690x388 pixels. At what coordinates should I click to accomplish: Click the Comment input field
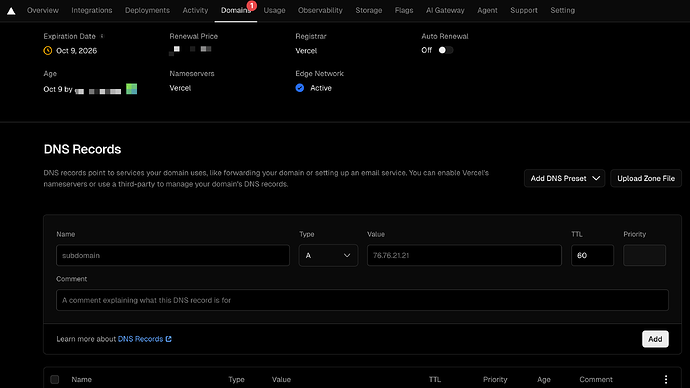point(362,300)
